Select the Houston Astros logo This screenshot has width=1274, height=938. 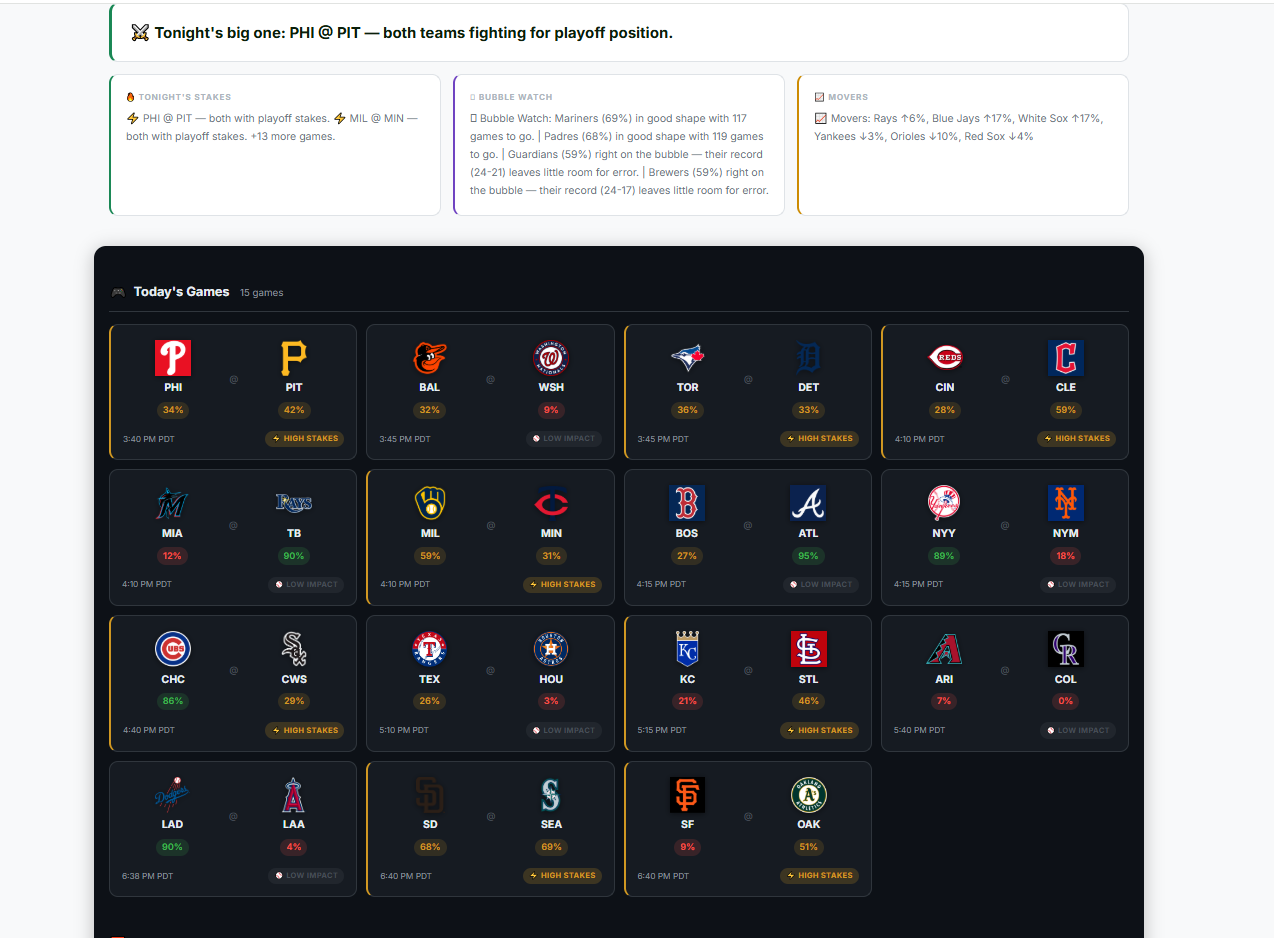[551, 650]
